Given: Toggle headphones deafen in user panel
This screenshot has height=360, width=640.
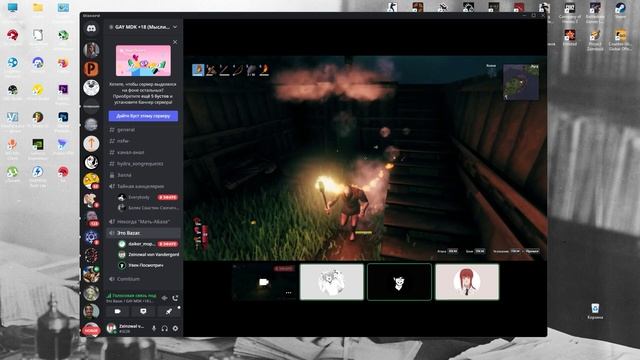Looking at the screenshot, I should [164, 328].
